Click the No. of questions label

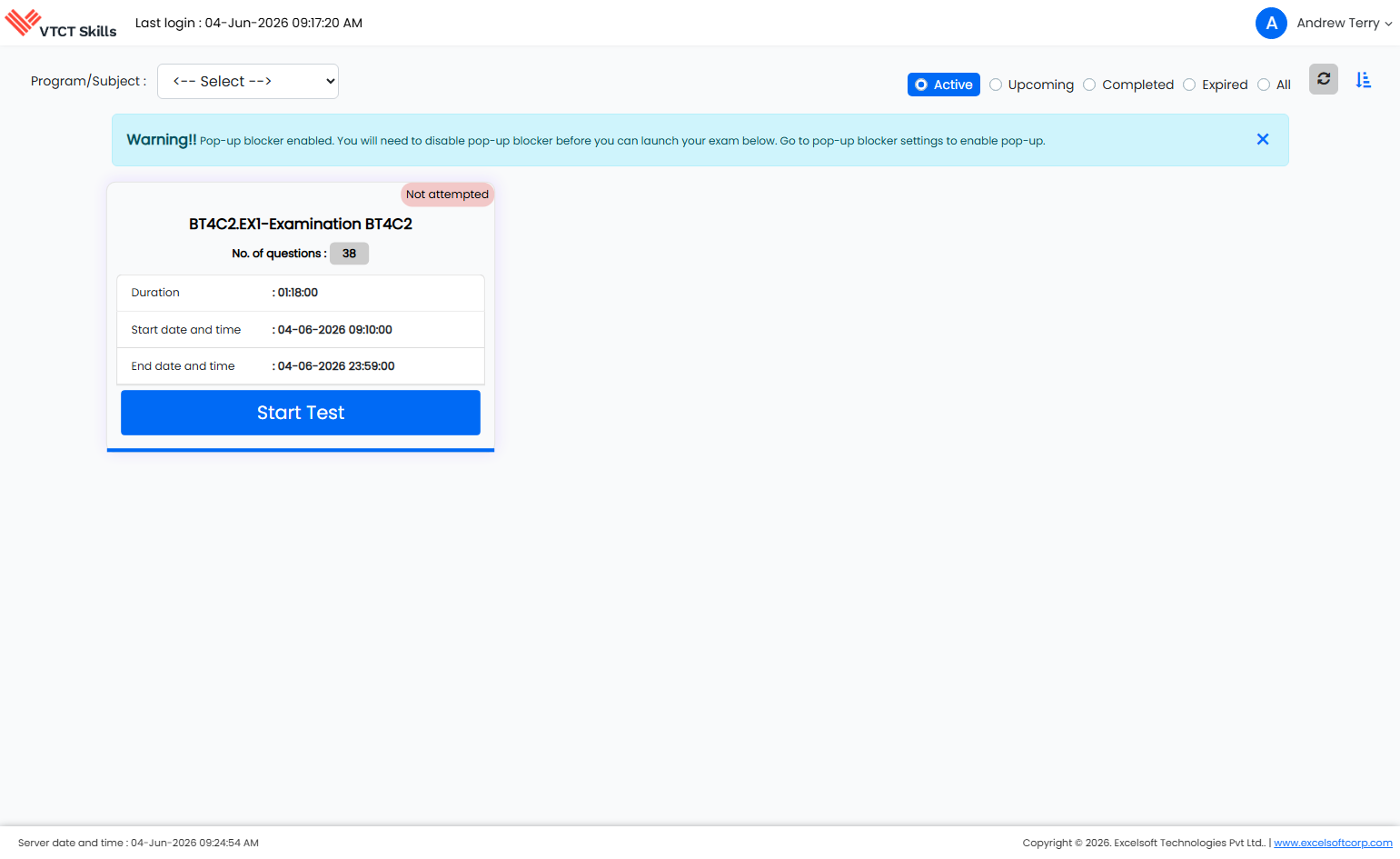[279, 254]
